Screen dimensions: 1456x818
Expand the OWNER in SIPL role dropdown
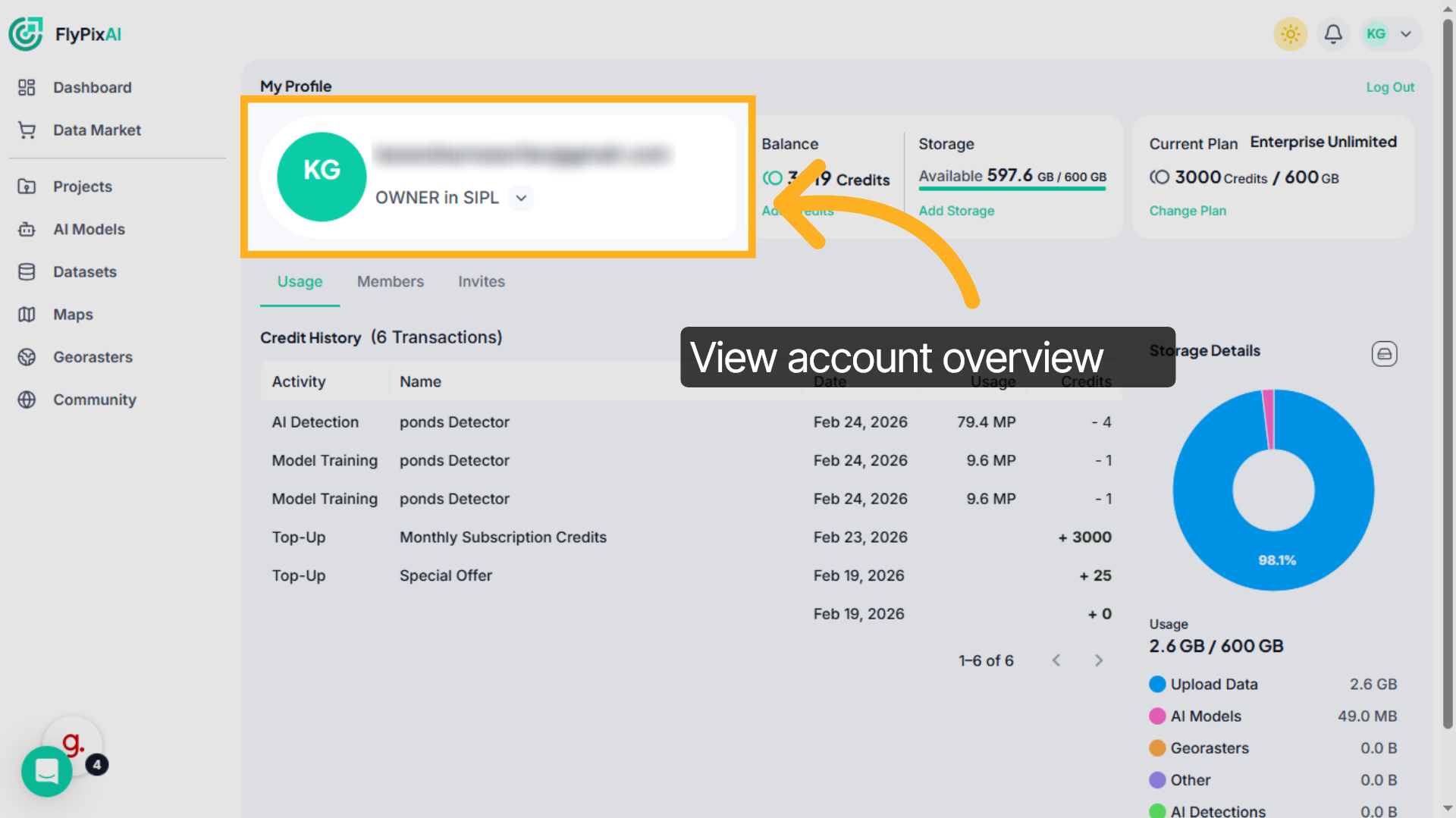tap(521, 198)
